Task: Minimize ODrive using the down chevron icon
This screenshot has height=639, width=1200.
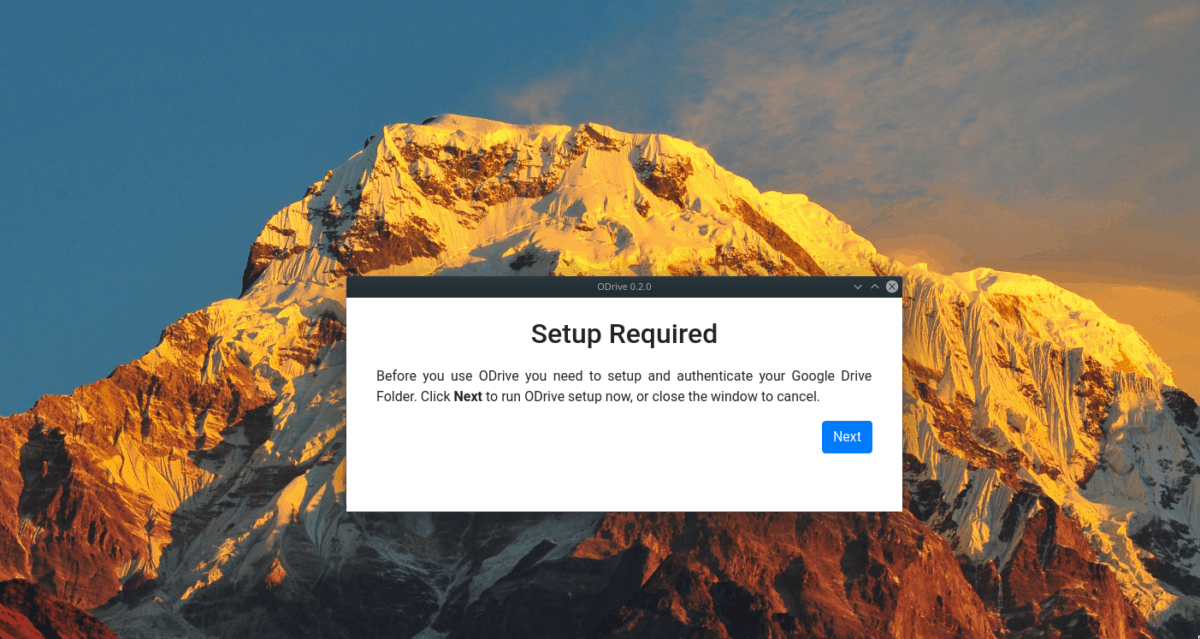Action: pyautogui.click(x=857, y=286)
